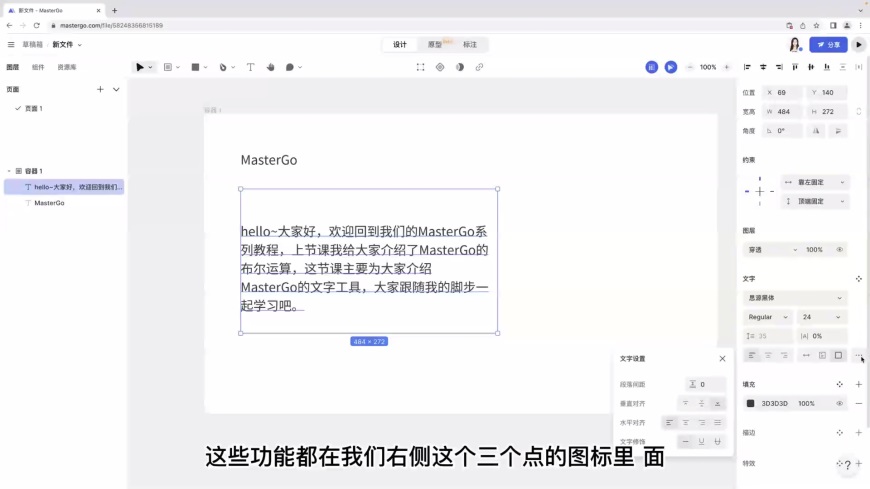Add a new page with plus
This screenshot has height=489, width=870.
(x=100, y=89)
